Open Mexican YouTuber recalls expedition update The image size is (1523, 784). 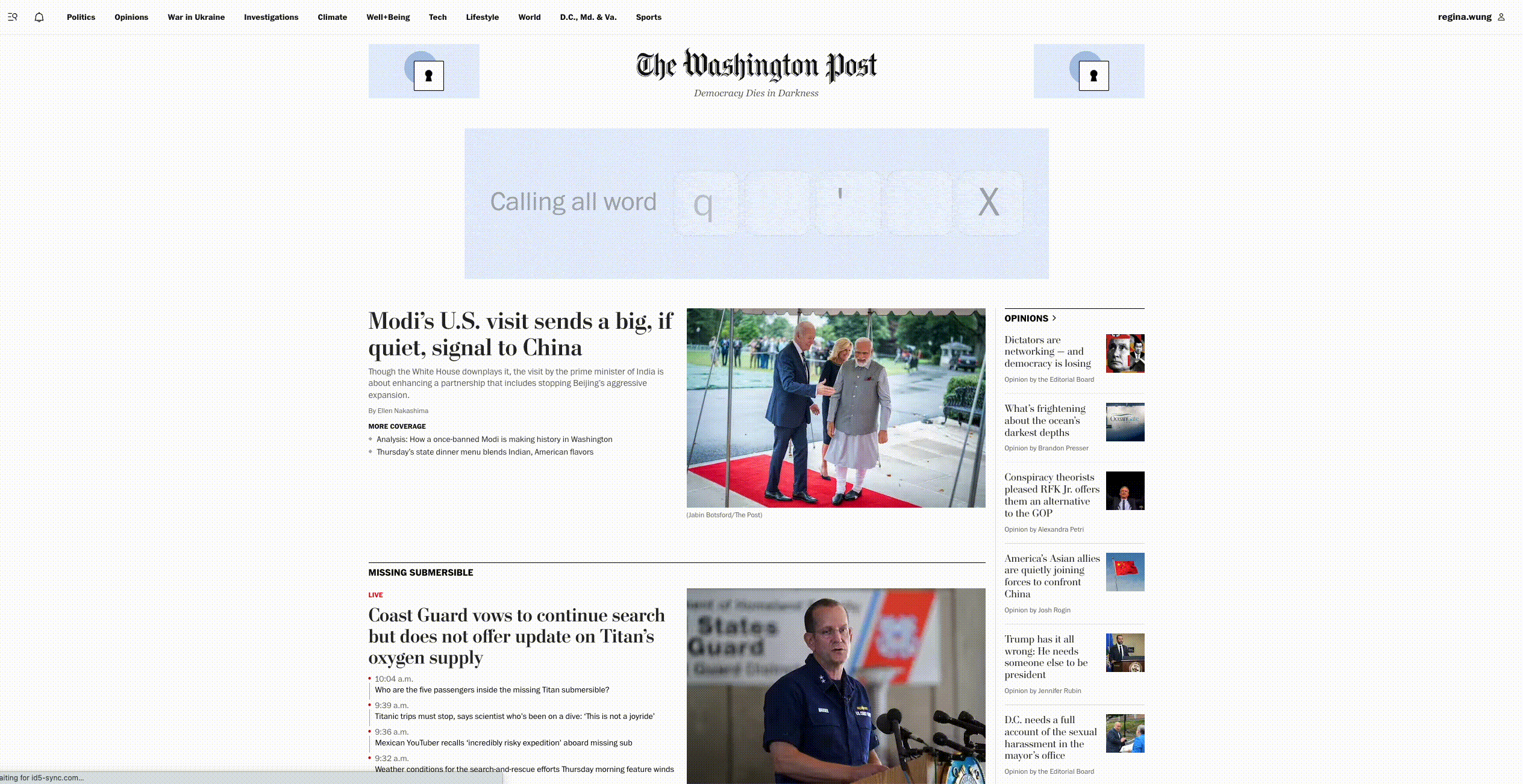click(x=504, y=743)
